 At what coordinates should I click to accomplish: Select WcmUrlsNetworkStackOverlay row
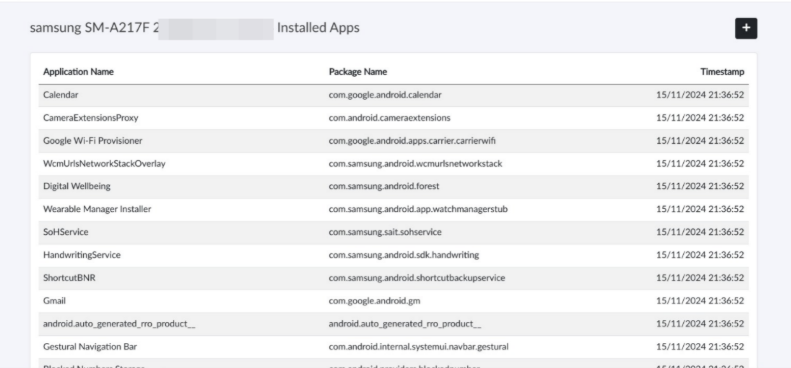393,164
